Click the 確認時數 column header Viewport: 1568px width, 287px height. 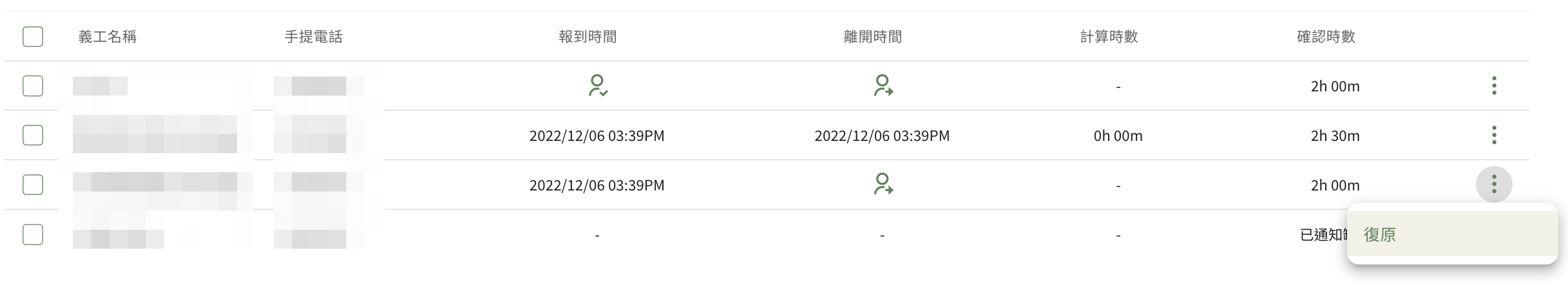(x=1326, y=37)
